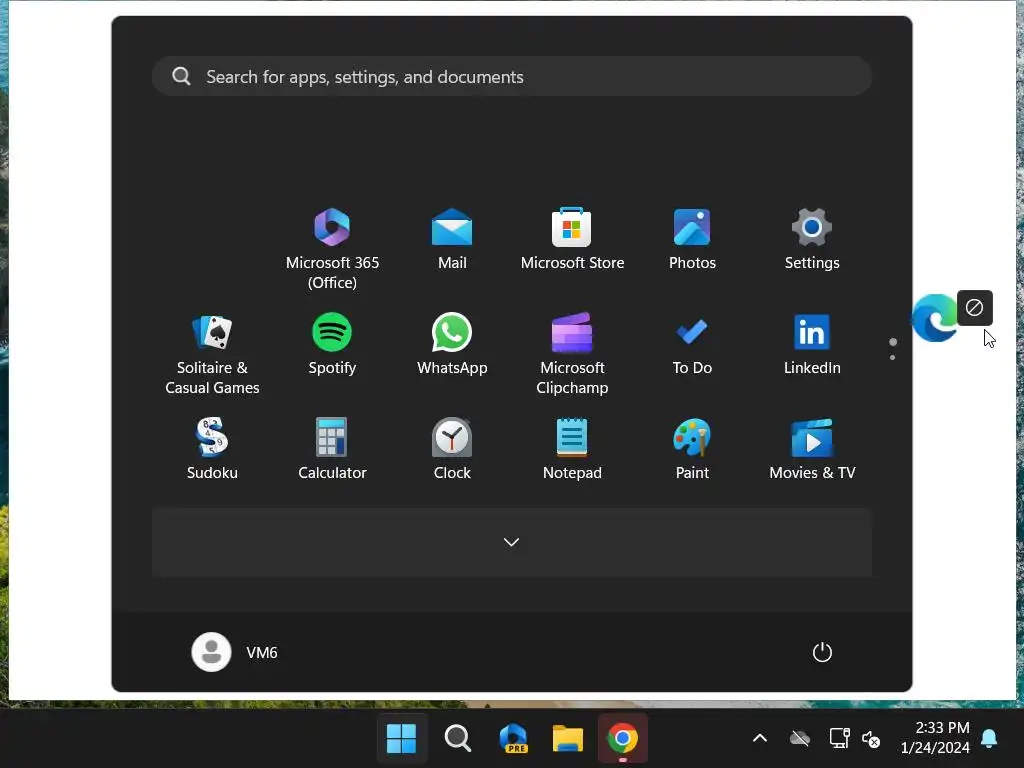Open the notifications bell
The height and width of the screenshot is (768, 1024).
tap(989, 738)
